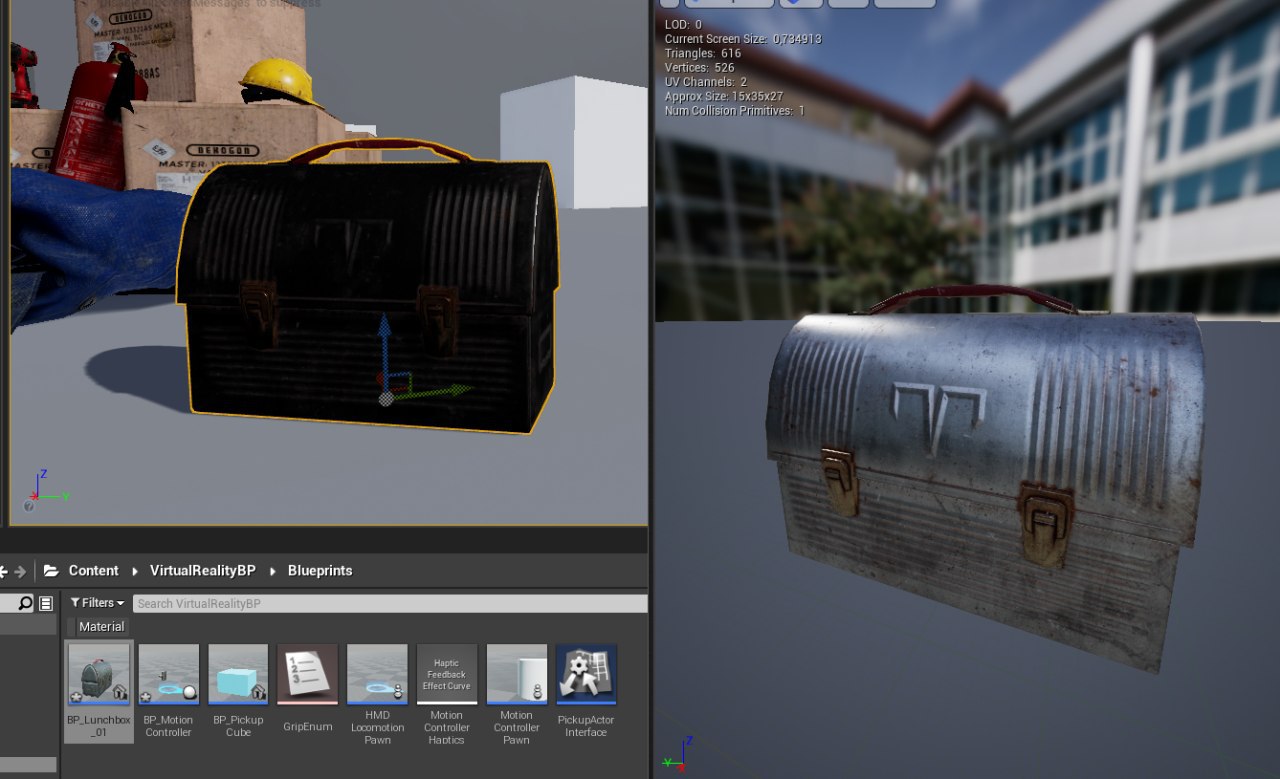
Task: Select the Motion Controller Pawn thumbnail
Action: [x=517, y=675]
